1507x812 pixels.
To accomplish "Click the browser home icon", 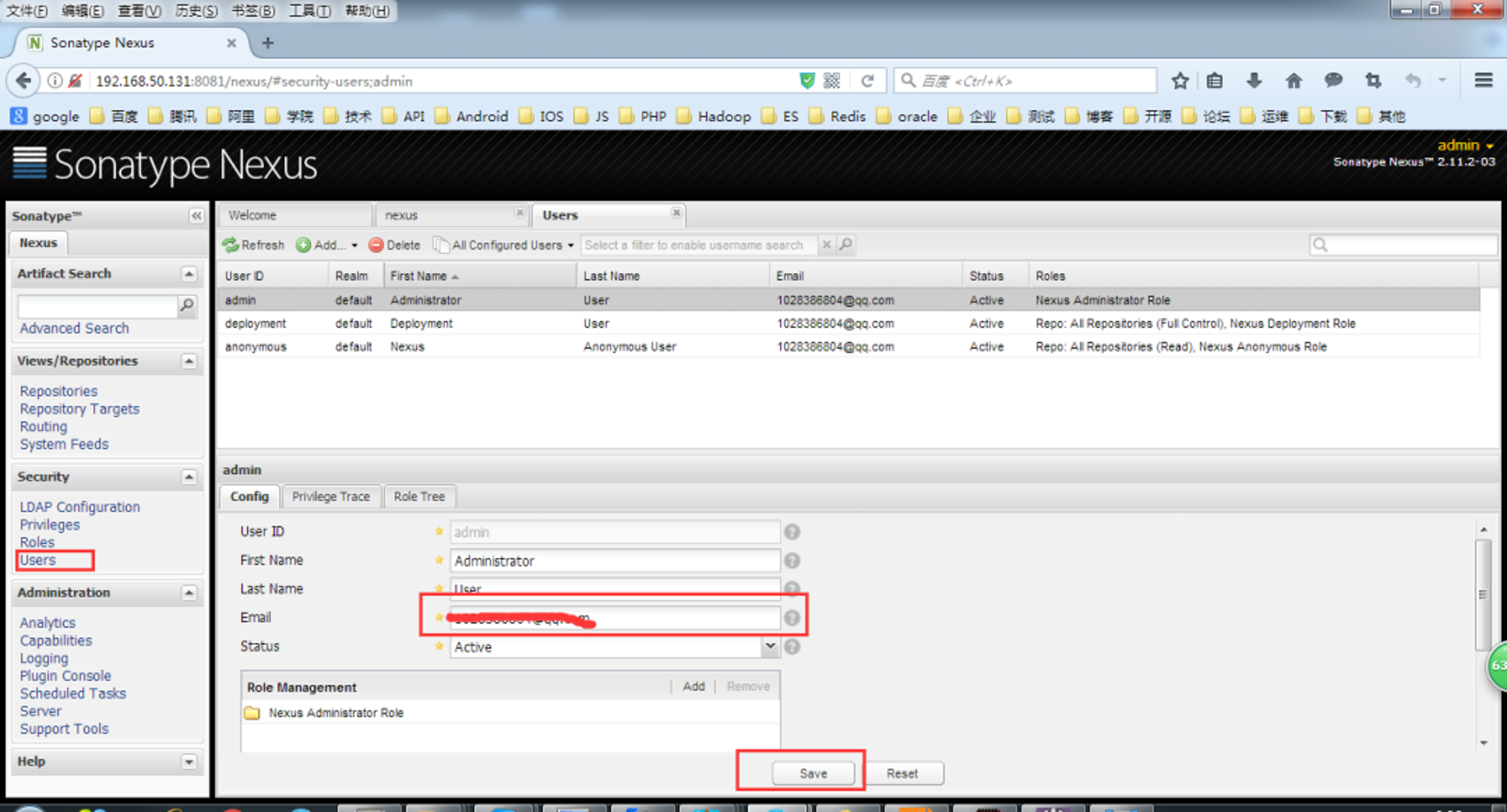I will (1294, 81).
